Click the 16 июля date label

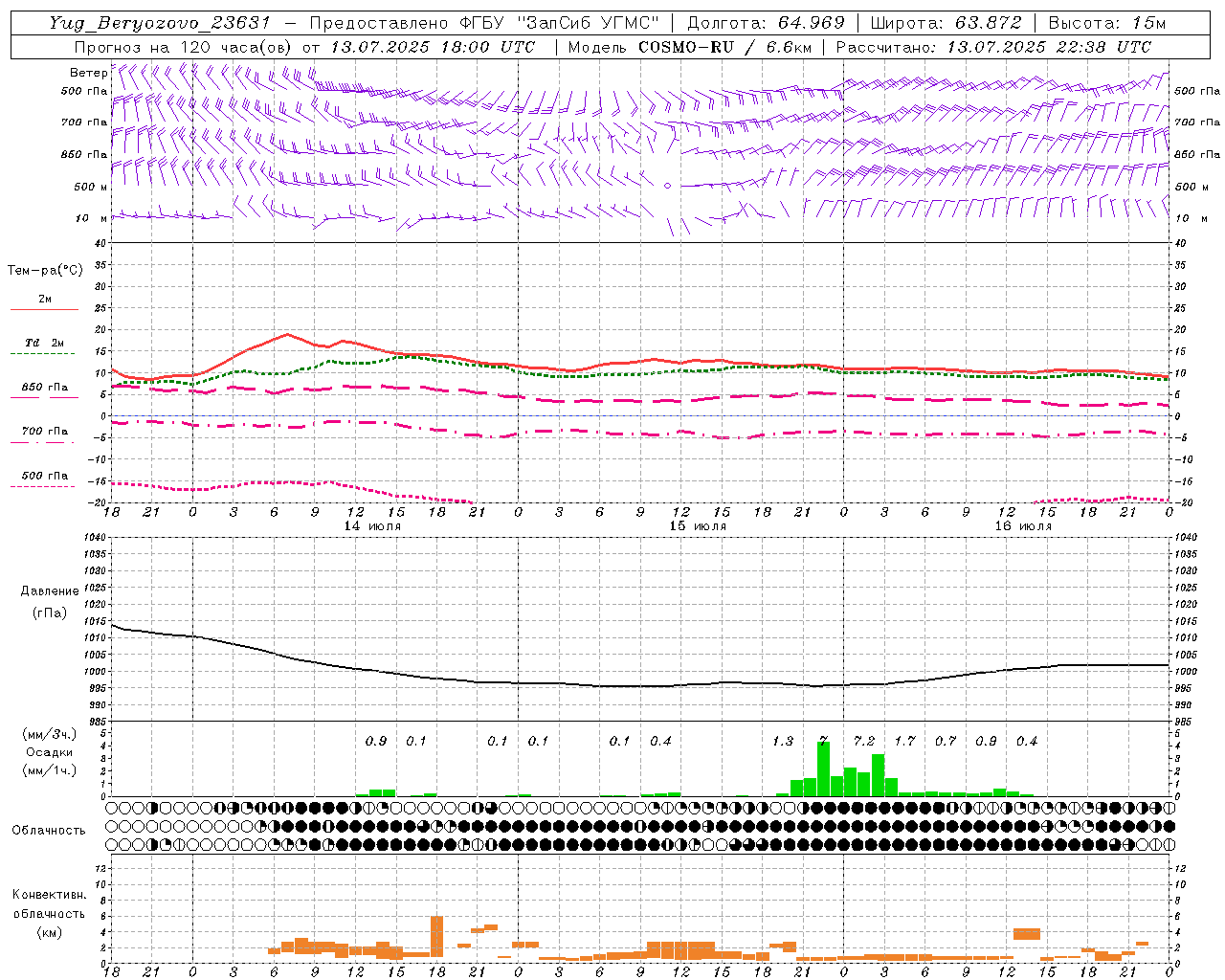pos(1022,526)
